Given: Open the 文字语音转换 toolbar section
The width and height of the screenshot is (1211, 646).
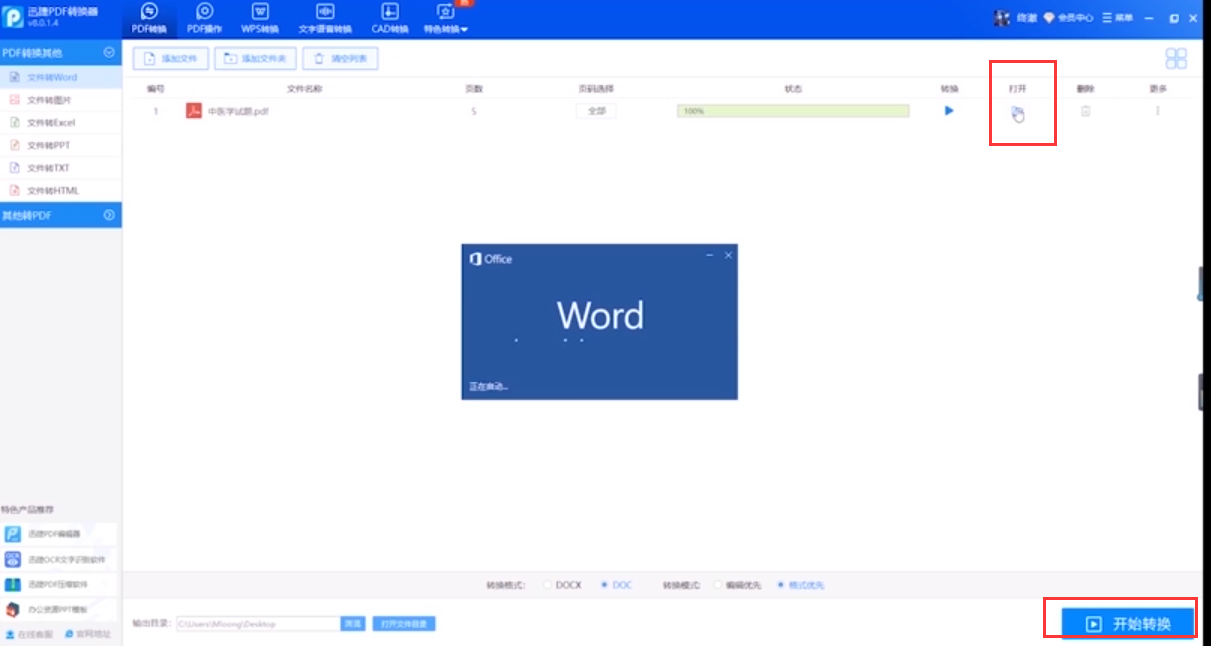Looking at the screenshot, I should click(325, 18).
